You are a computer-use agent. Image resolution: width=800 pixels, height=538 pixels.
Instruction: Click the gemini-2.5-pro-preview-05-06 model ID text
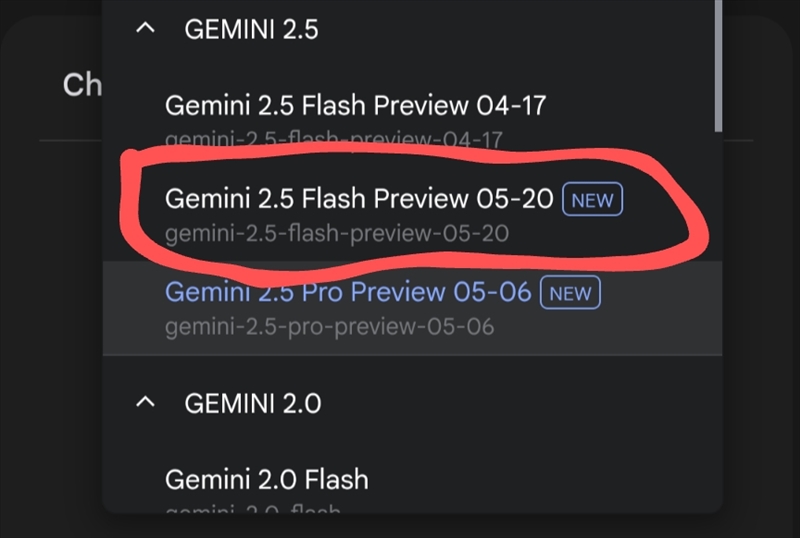[x=329, y=326]
